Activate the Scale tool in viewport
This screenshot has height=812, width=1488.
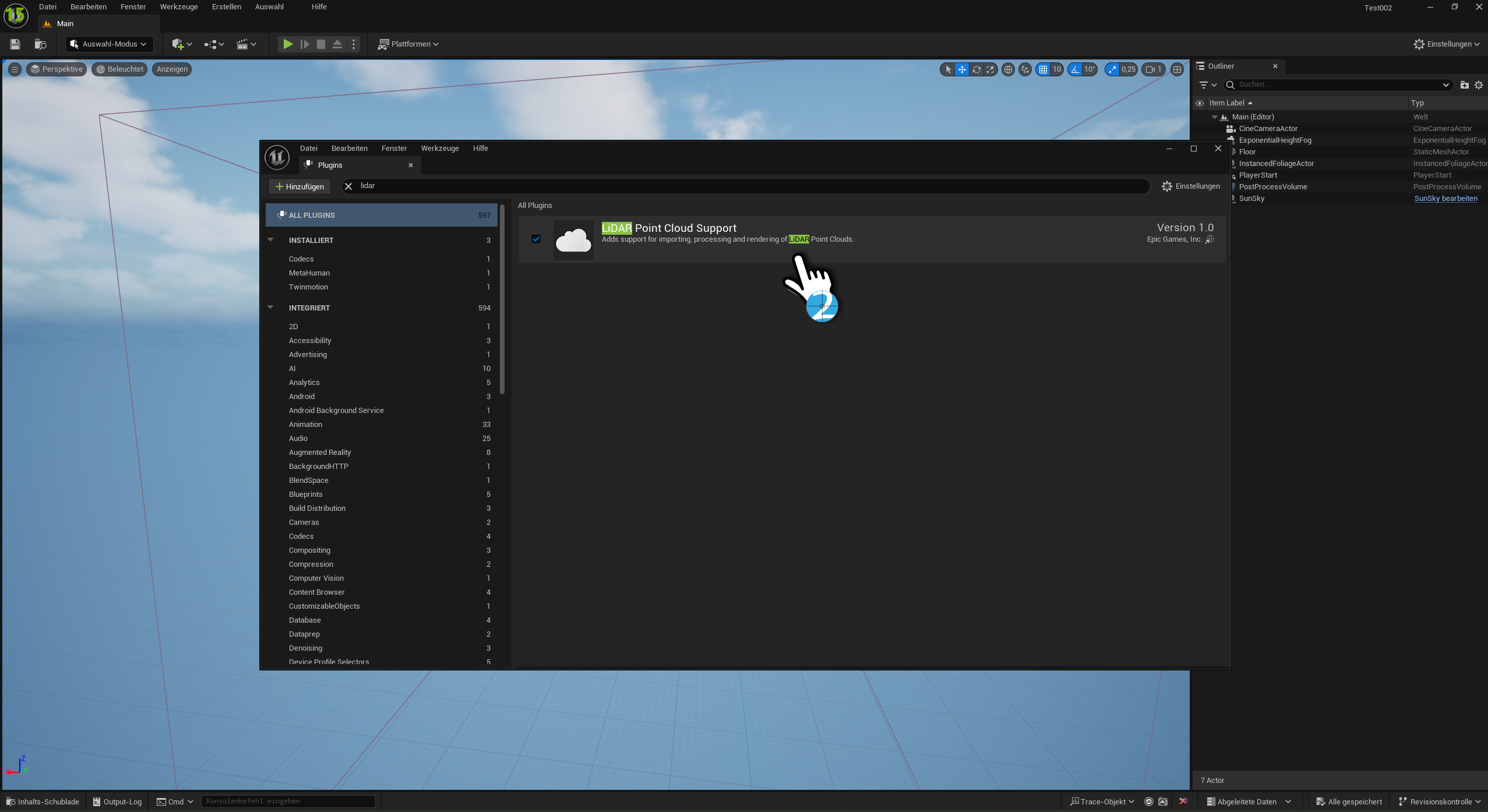coord(990,69)
